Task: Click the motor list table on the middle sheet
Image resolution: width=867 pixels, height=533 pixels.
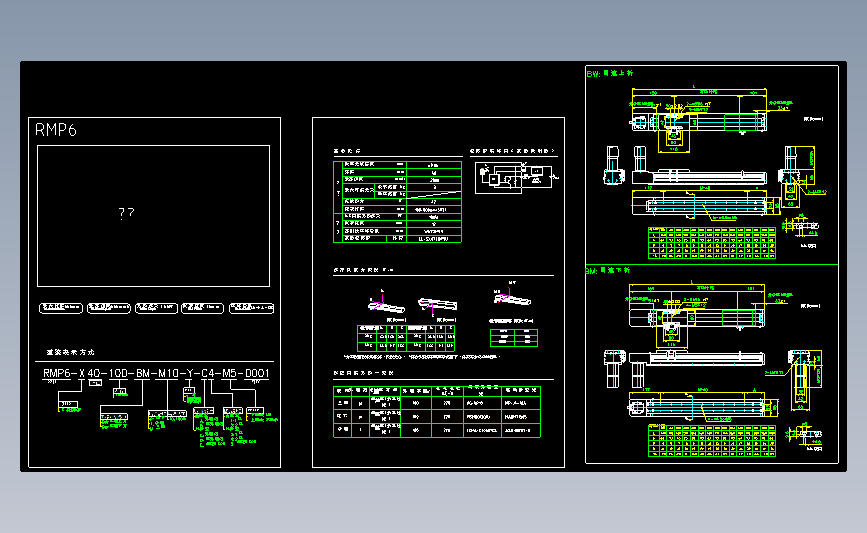Action: [437, 412]
